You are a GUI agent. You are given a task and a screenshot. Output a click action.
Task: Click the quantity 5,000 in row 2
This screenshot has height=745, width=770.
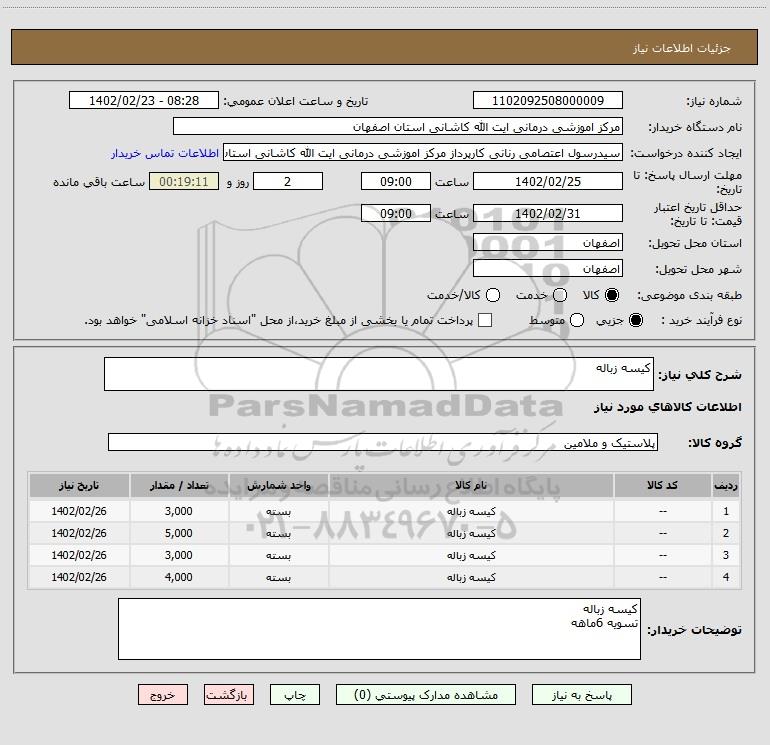tap(179, 533)
